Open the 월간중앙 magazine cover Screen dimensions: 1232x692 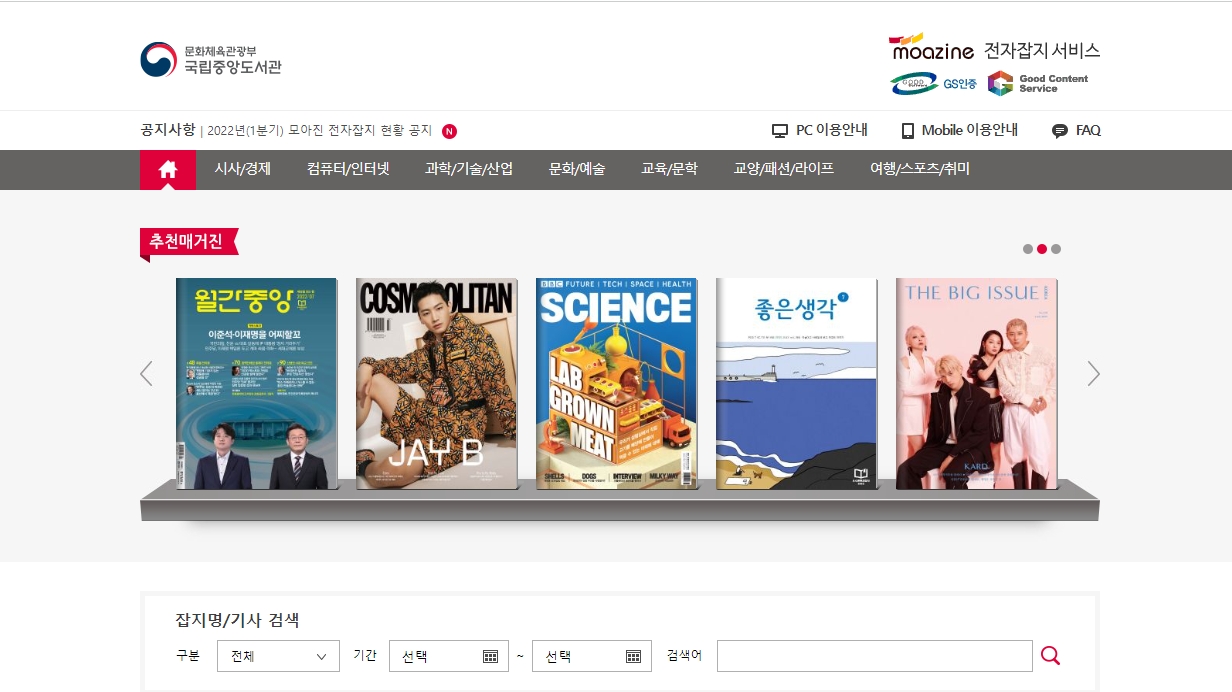click(x=257, y=384)
